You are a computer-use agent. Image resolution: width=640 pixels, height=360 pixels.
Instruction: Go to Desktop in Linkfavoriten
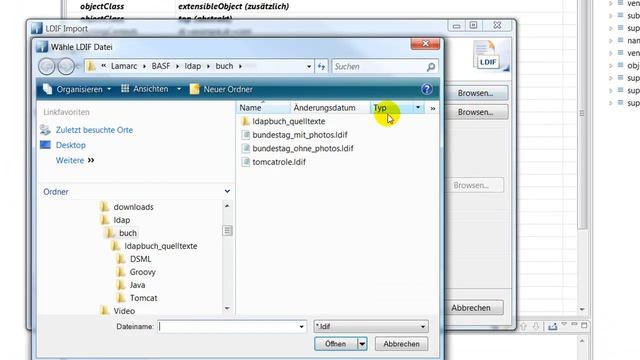(70, 145)
